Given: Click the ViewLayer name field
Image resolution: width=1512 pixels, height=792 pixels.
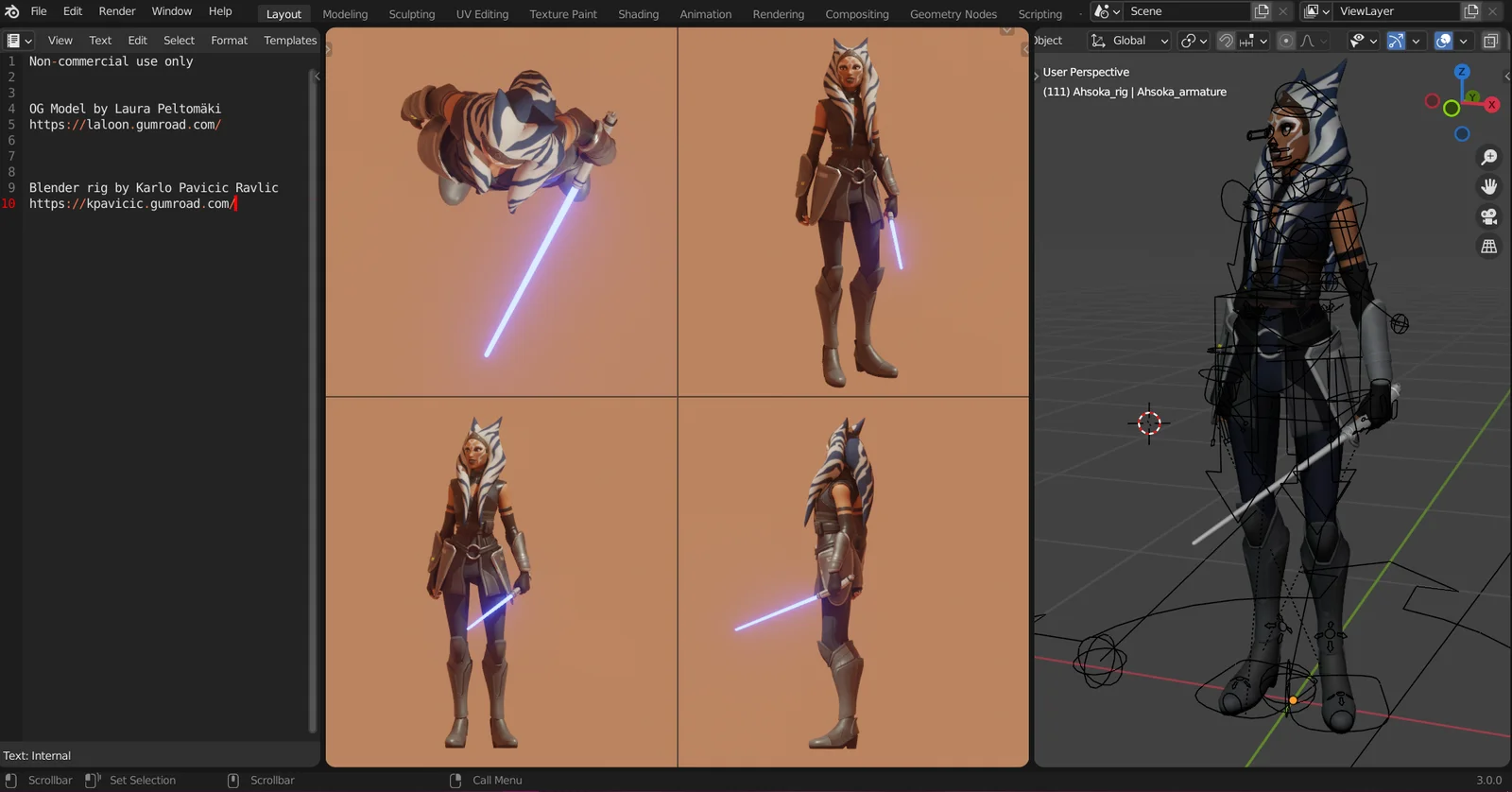Looking at the screenshot, I should [1397, 11].
